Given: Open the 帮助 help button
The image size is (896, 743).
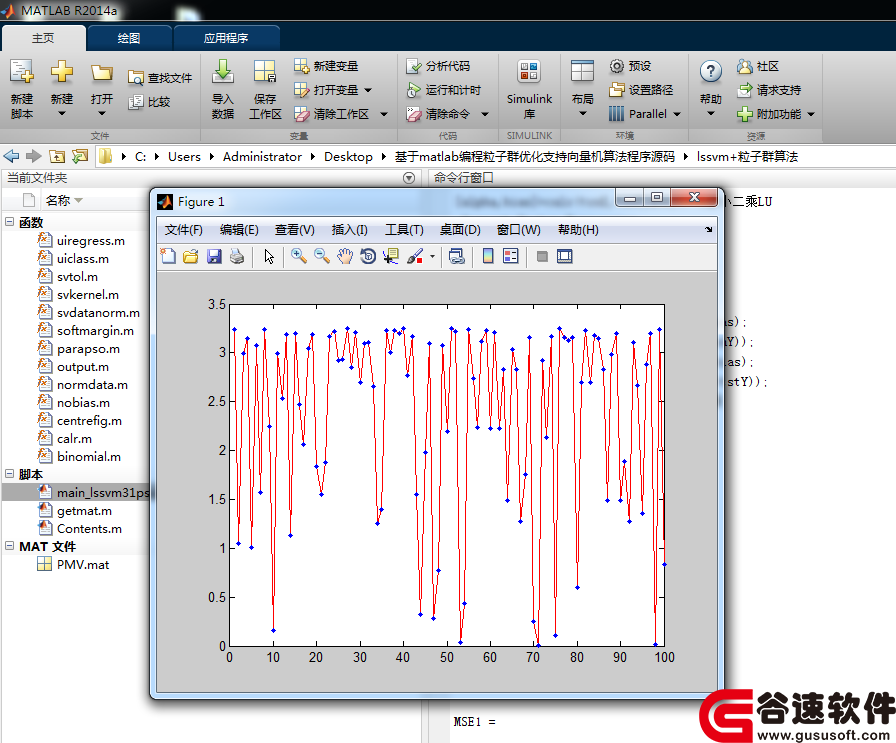Looking at the screenshot, I should point(711,90).
